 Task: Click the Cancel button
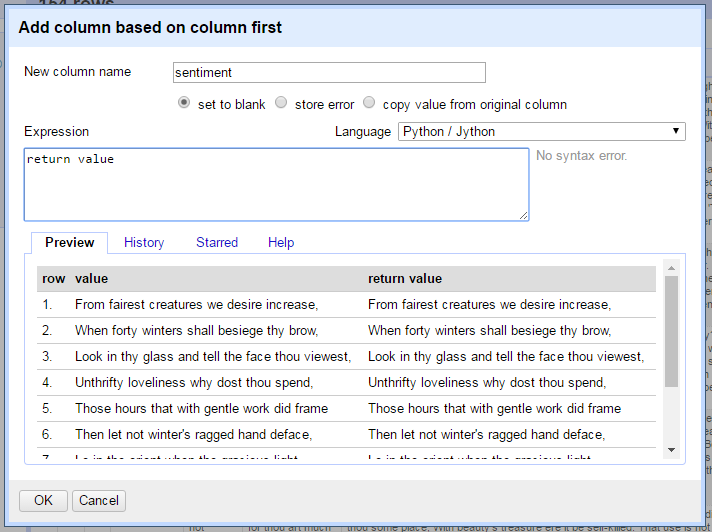point(99,500)
